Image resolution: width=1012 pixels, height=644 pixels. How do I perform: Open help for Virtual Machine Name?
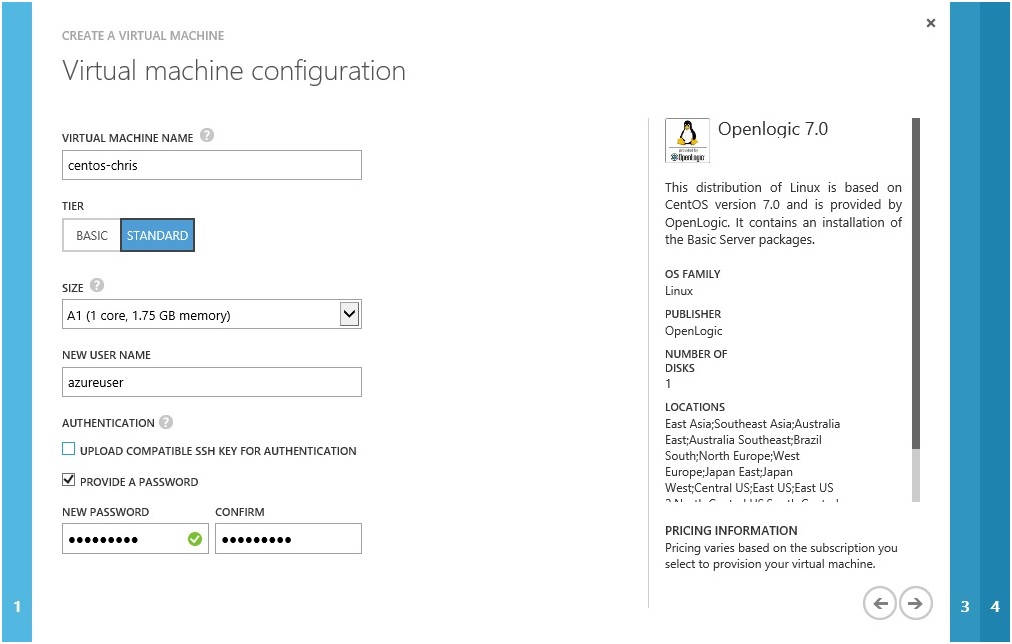pos(207,136)
